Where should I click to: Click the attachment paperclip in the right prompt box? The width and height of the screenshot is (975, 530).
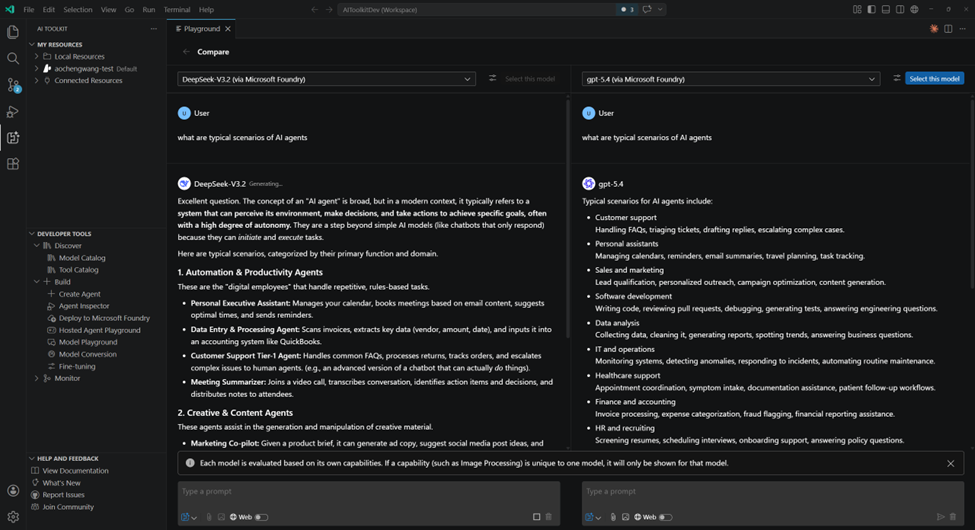click(x=613, y=517)
